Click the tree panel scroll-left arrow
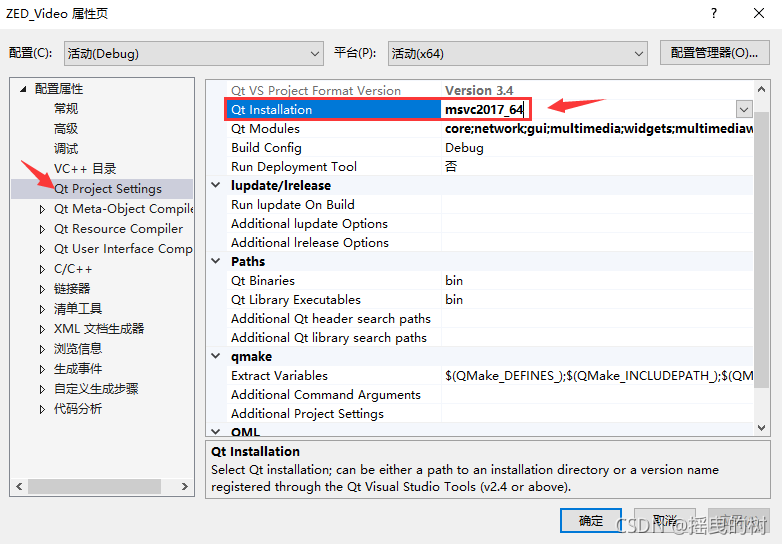 pos(19,486)
